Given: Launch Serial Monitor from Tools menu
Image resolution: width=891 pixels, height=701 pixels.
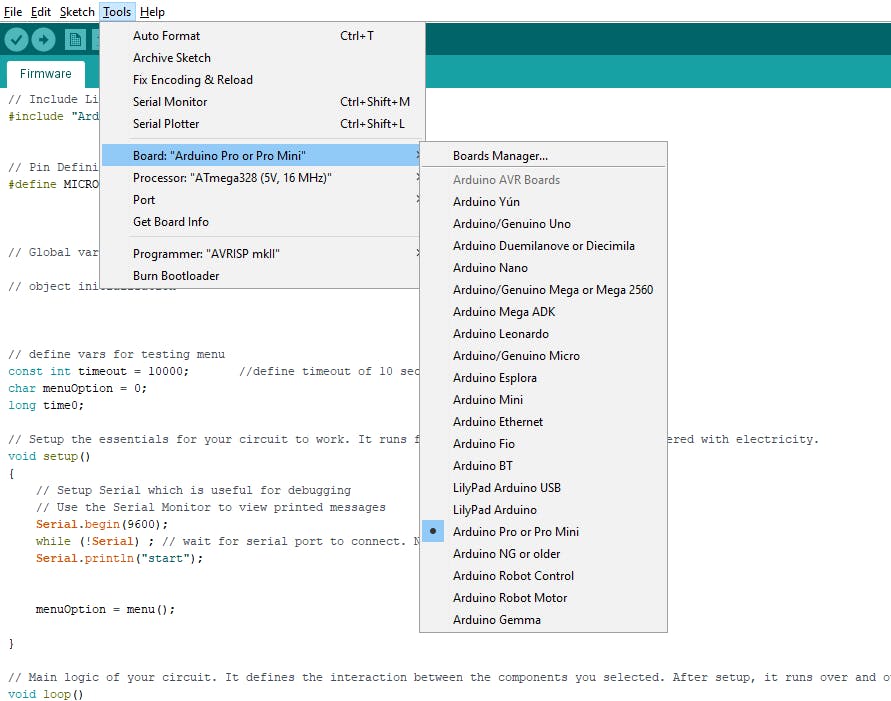Looking at the screenshot, I should (170, 102).
